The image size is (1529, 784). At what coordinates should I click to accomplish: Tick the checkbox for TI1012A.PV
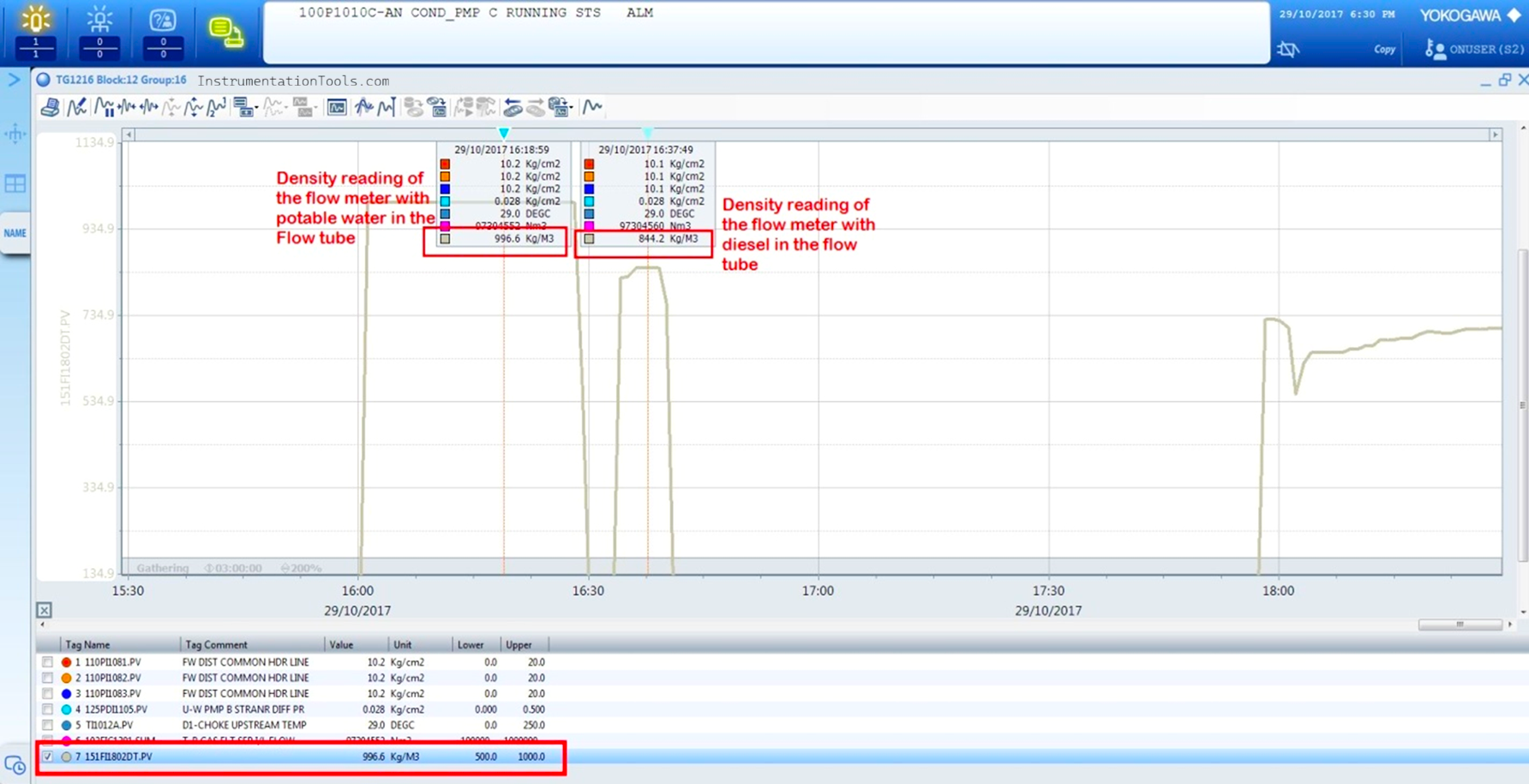[x=47, y=725]
